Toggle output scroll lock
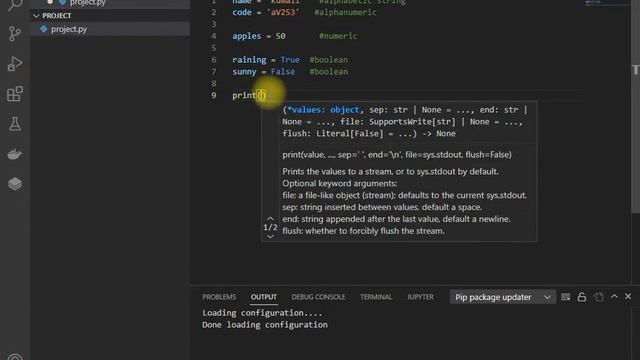 coord(582,297)
